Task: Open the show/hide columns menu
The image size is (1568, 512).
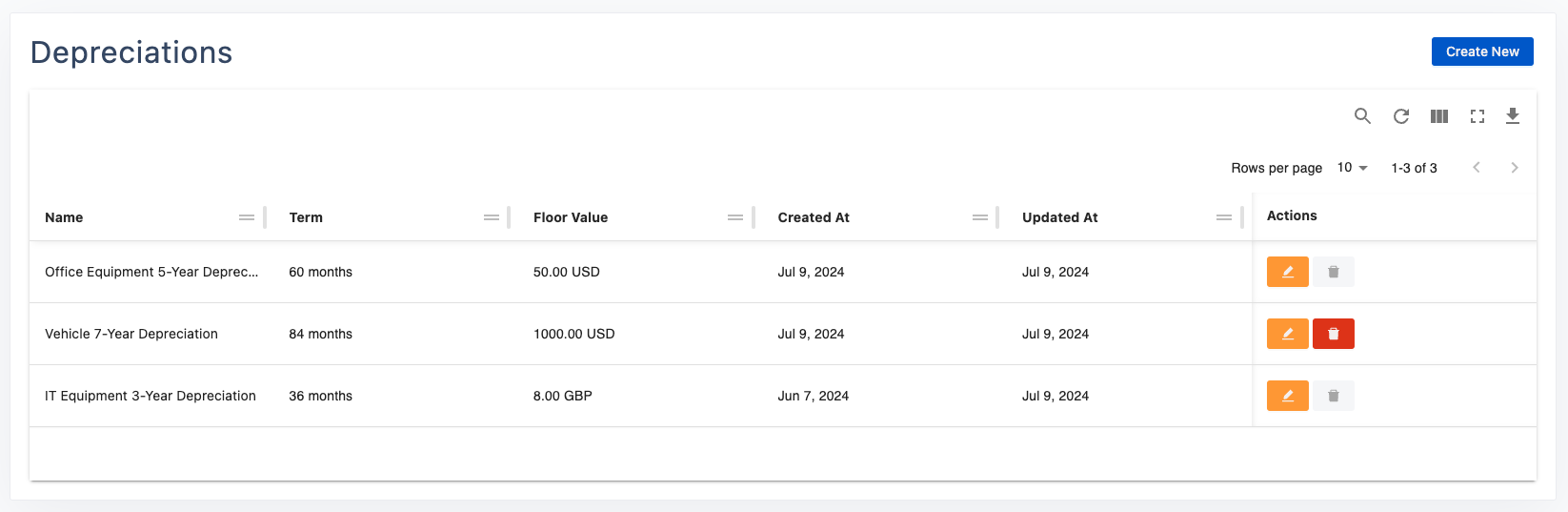Action: (1439, 116)
